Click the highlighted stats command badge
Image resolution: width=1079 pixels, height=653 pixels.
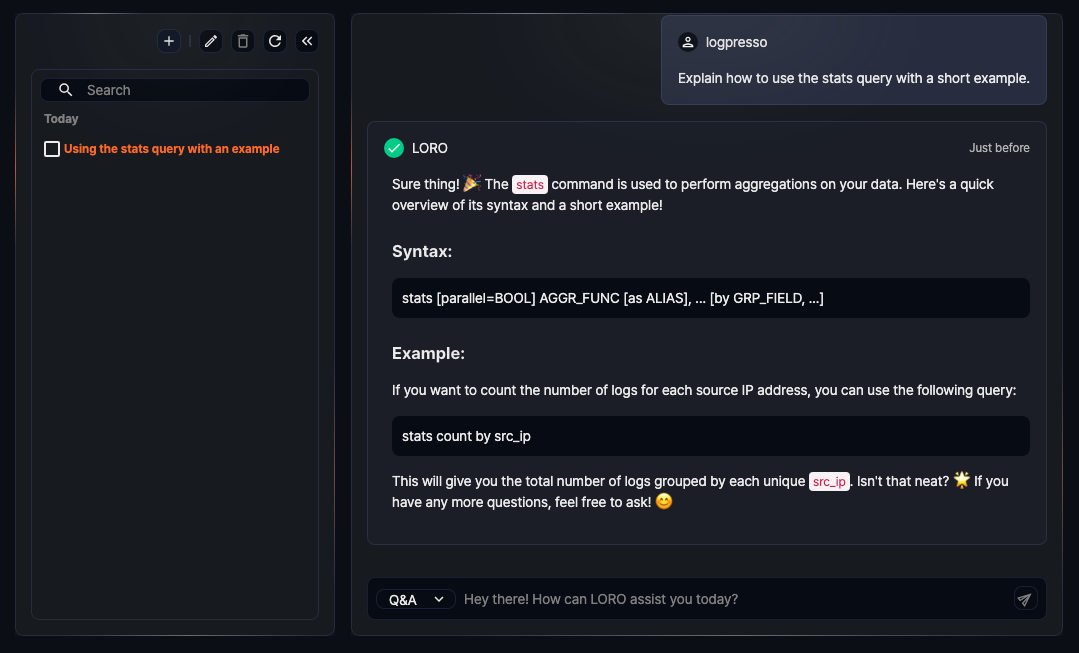point(530,184)
